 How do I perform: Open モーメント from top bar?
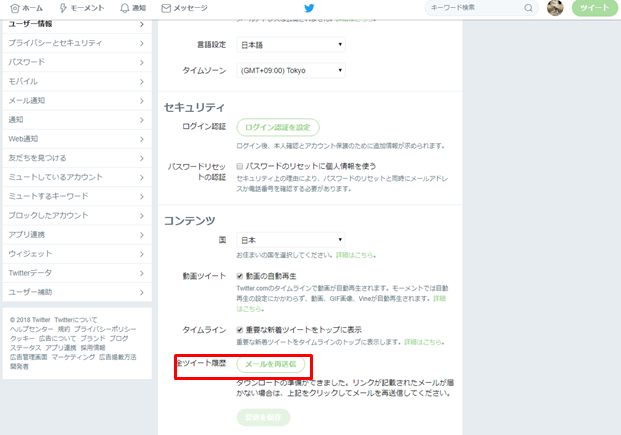pos(82,8)
